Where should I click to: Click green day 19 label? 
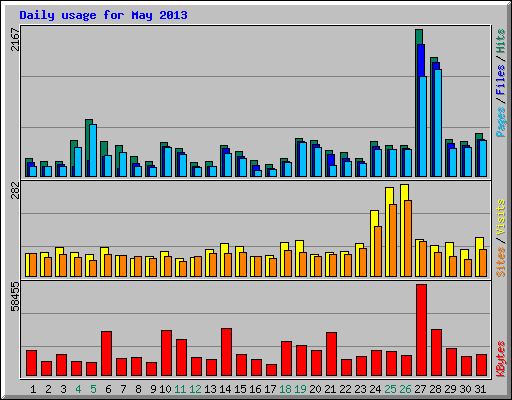(x=300, y=389)
